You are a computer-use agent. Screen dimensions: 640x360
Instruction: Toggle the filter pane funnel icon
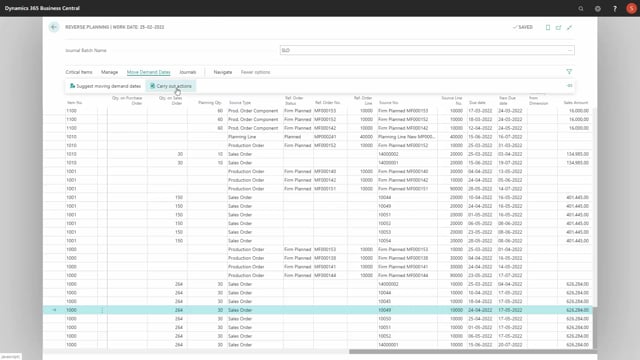point(569,72)
